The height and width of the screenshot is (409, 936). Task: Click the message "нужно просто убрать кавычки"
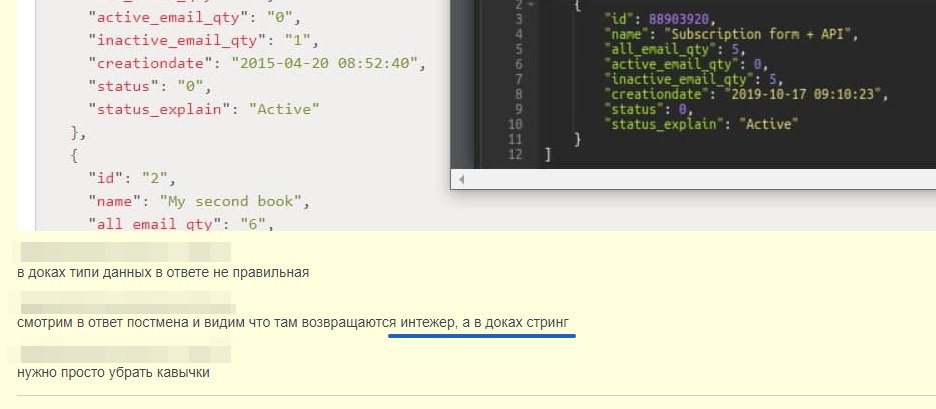(x=113, y=373)
